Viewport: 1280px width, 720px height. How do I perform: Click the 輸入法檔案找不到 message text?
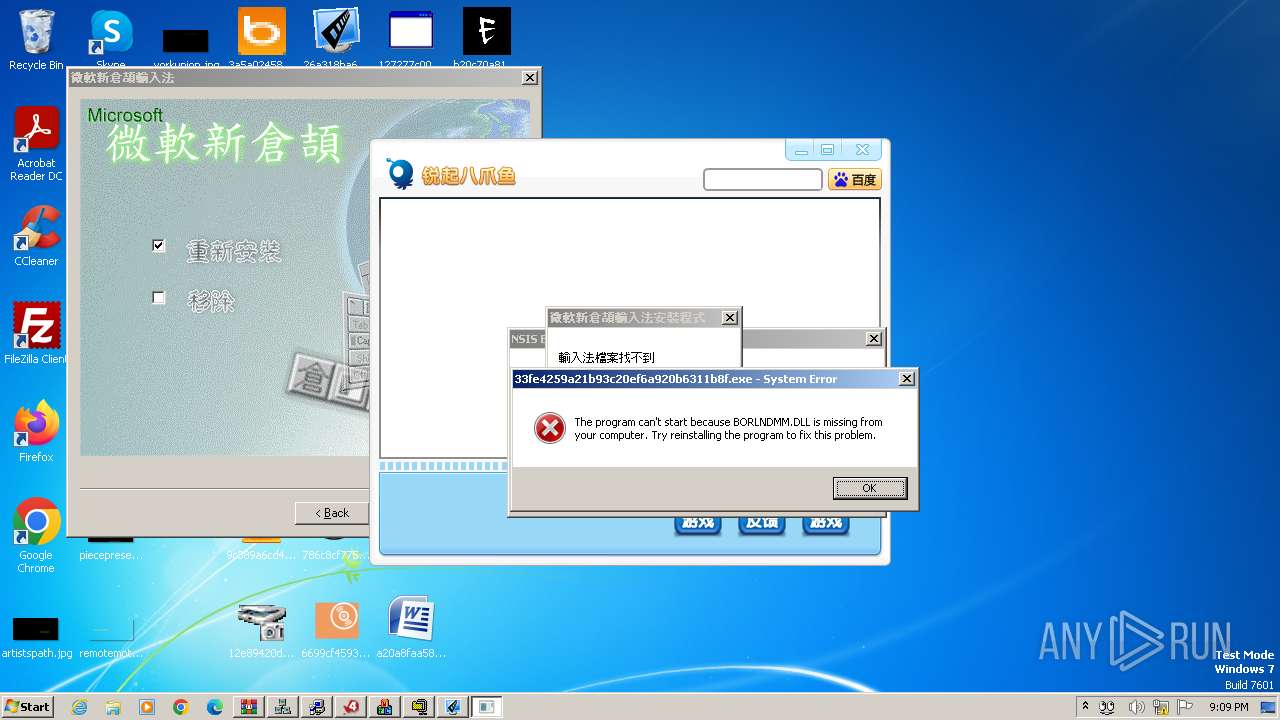pos(606,357)
